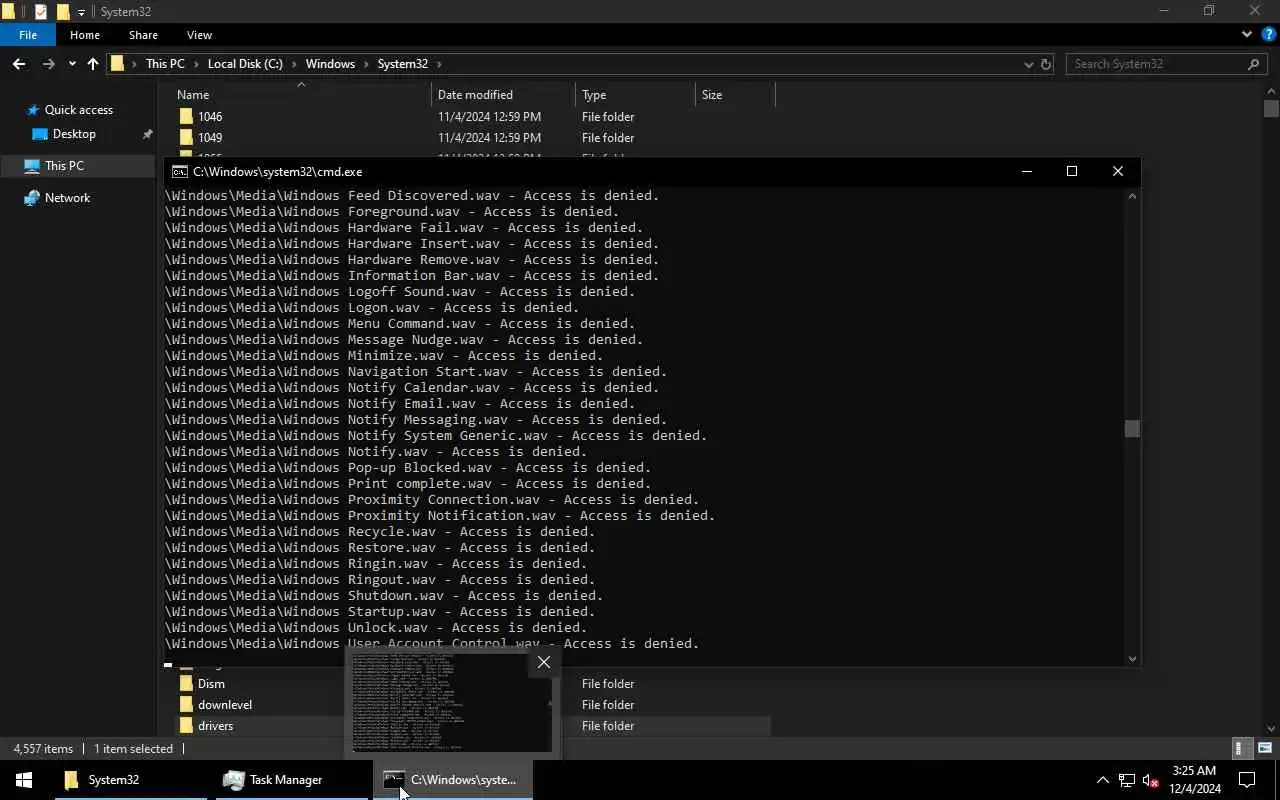
Task: Open the clock showing 3:25 AM
Action: pyautogui.click(x=1194, y=780)
